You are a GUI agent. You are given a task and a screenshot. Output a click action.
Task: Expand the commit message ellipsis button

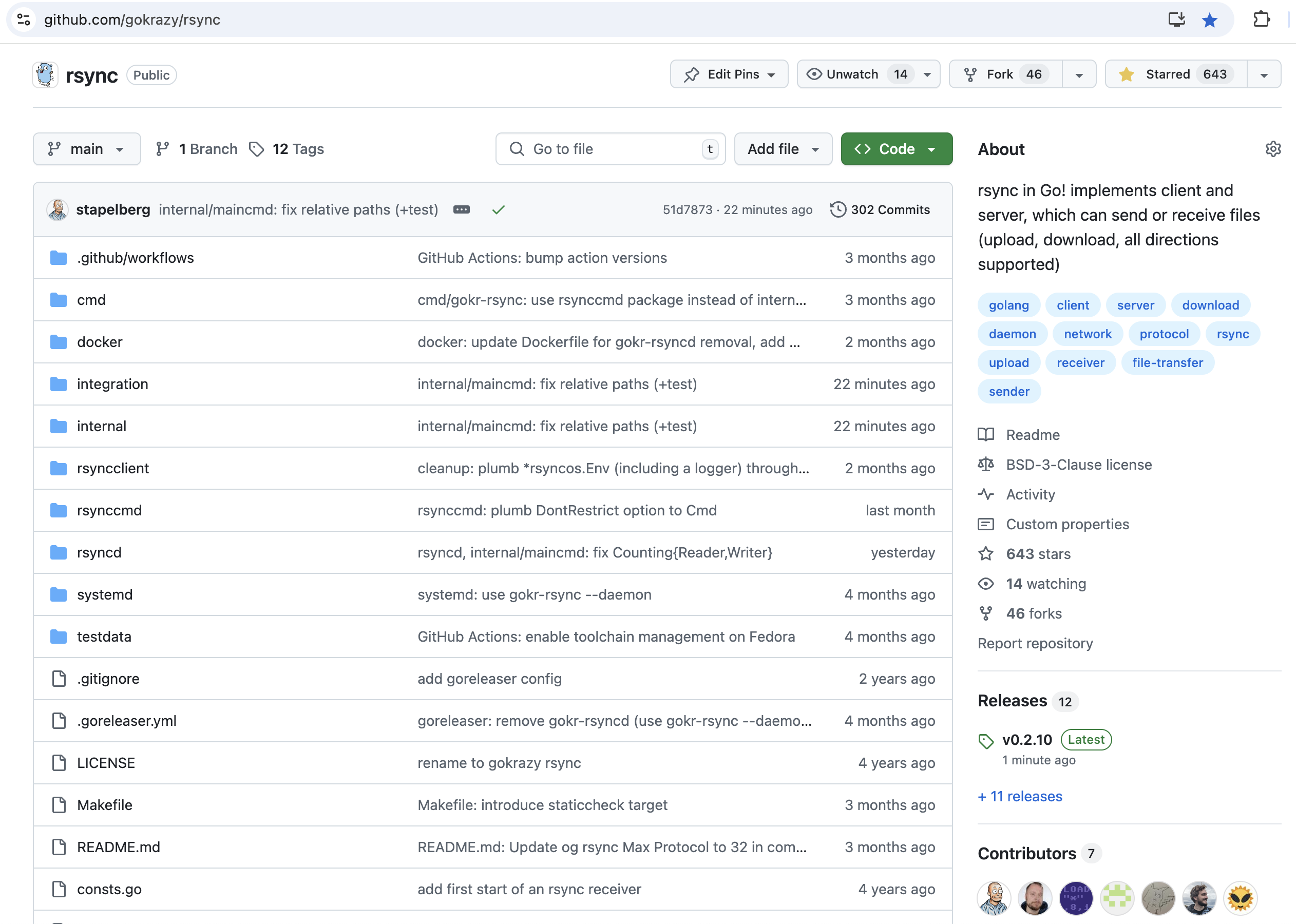coord(462,210)
